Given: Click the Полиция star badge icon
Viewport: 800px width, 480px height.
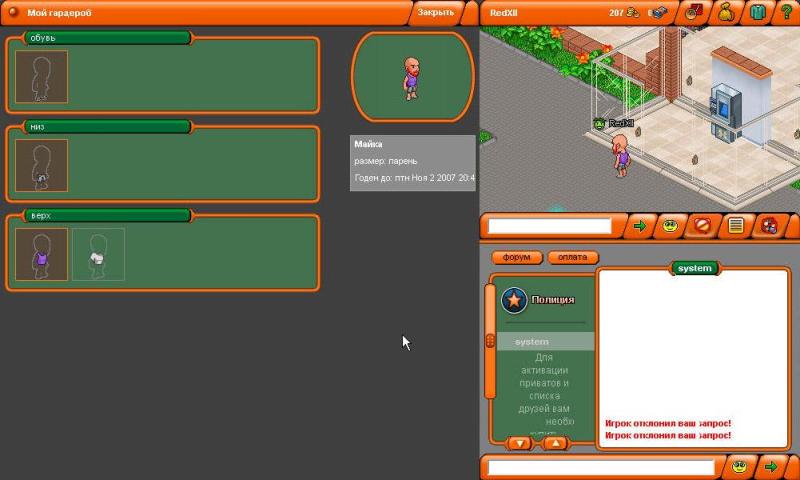Looking at the screenshot, I should 514,299.
